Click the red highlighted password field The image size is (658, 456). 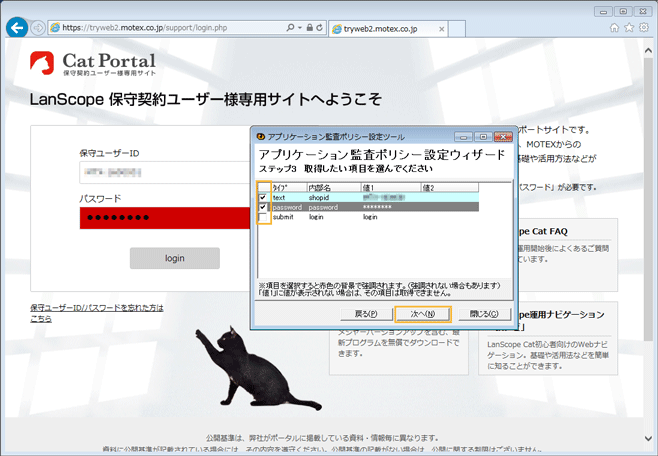[x=164, y=218]
